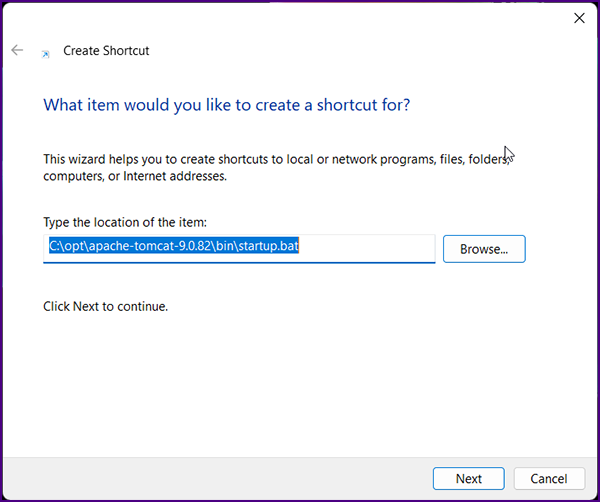600x502 pixels.
Task: Click the gray footer area left of Next
Action: click(x=214, y=478)
